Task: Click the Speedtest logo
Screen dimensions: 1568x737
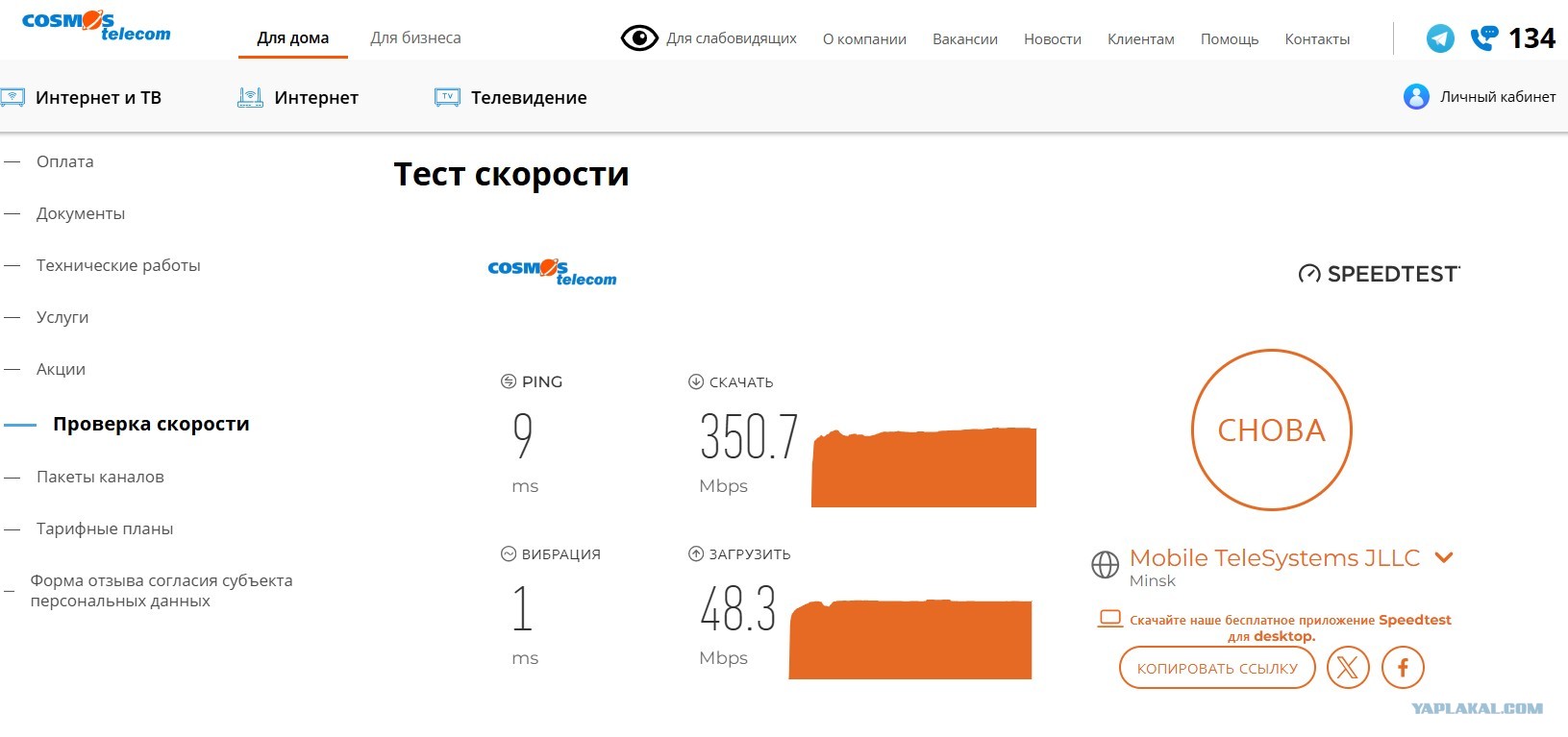Action: (x=1378, y=274)
